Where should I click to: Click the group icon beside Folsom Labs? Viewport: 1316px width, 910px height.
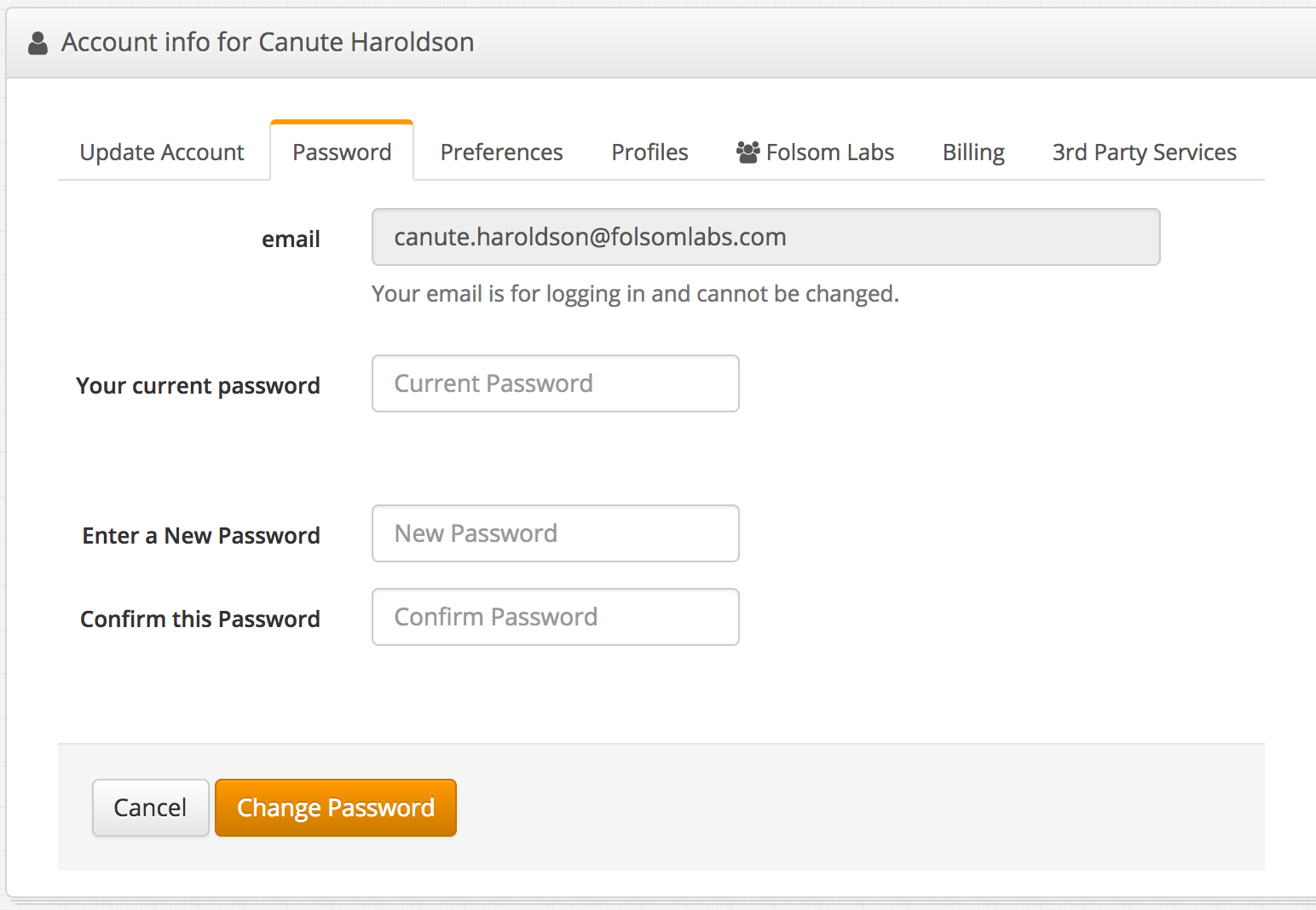pos(747,152)
